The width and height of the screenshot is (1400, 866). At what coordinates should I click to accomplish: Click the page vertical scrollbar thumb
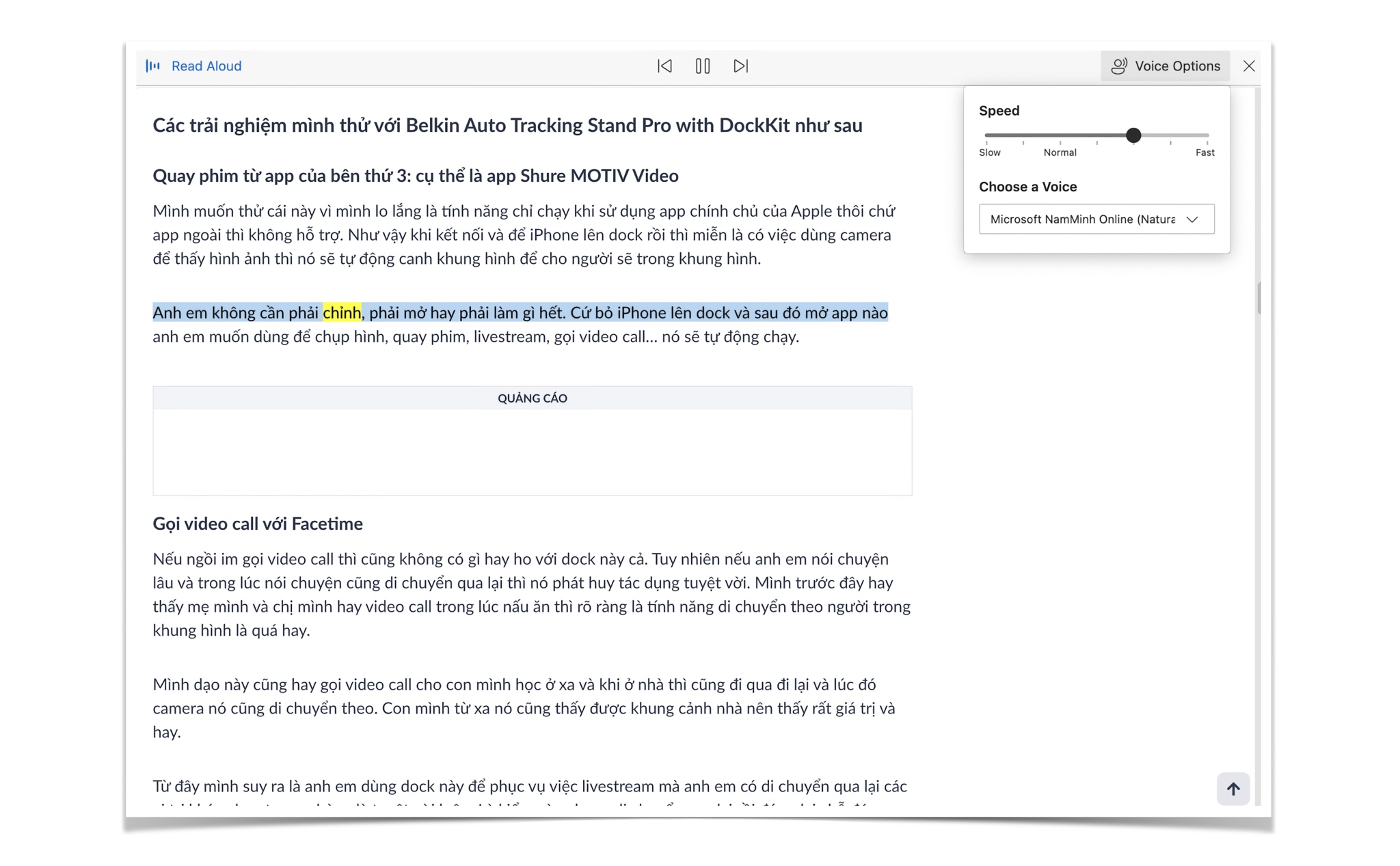point(1258,298)
